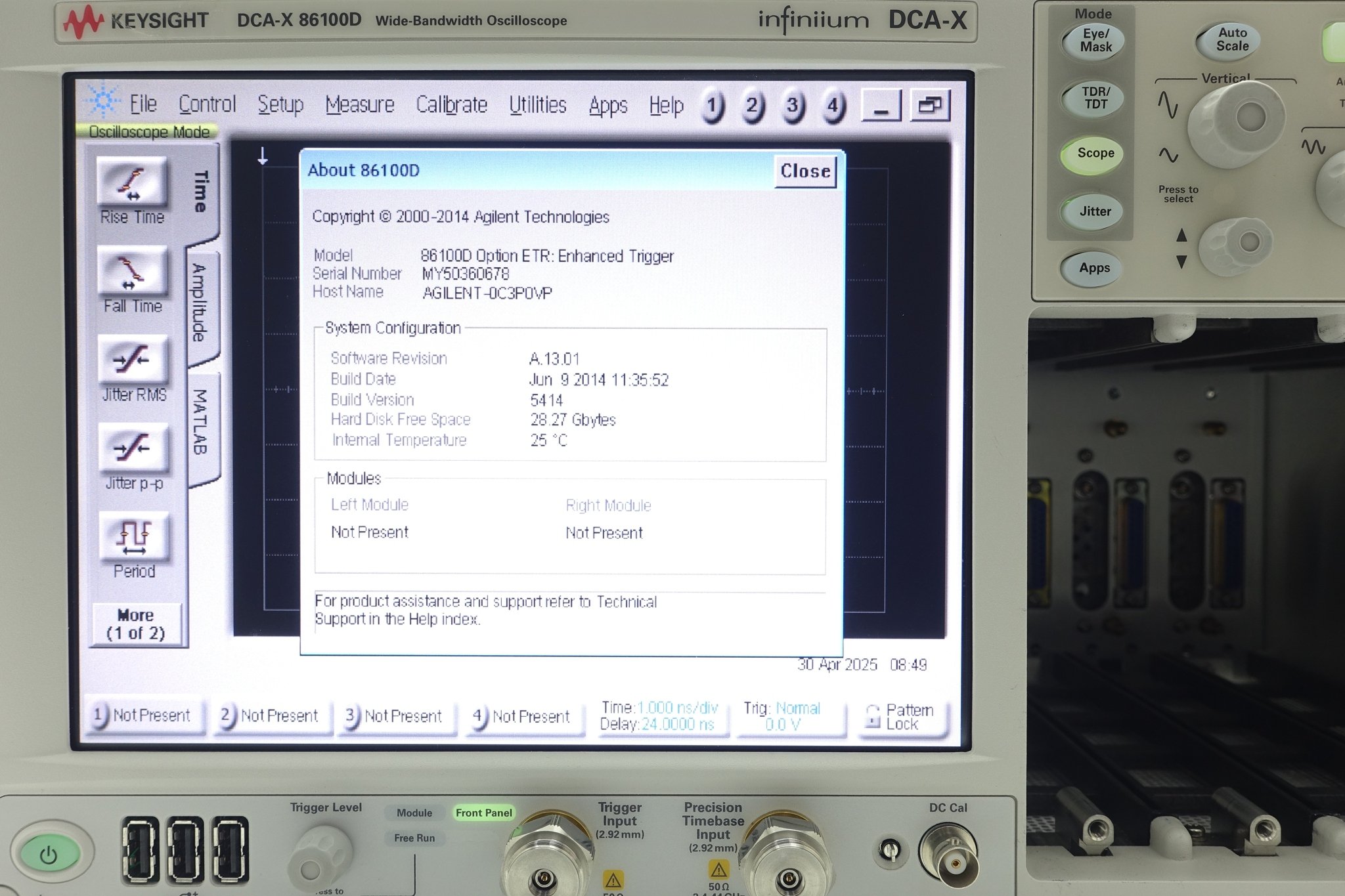Click the vertical position up arrow
The image size is (1345, 896).
click(1181, 235)
